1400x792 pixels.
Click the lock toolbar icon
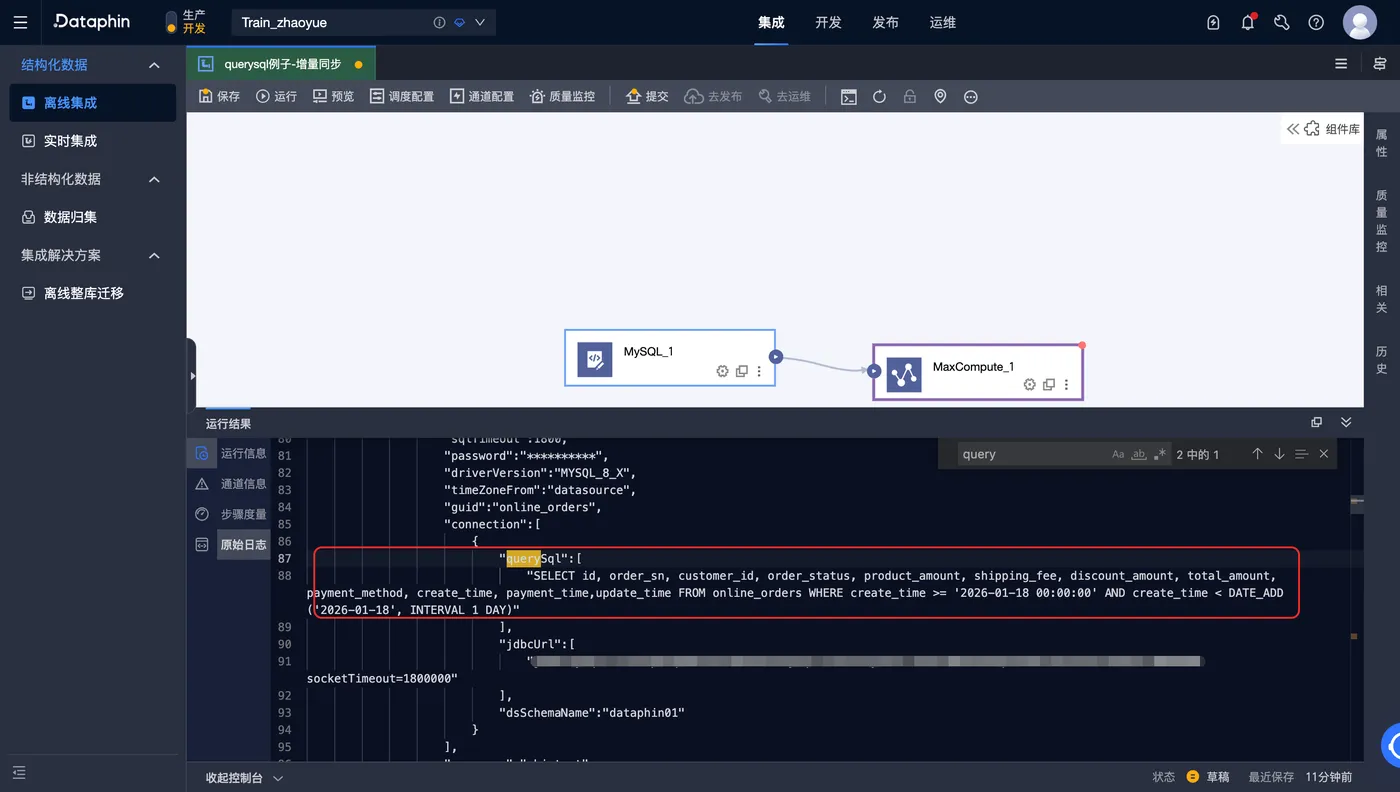909,97
